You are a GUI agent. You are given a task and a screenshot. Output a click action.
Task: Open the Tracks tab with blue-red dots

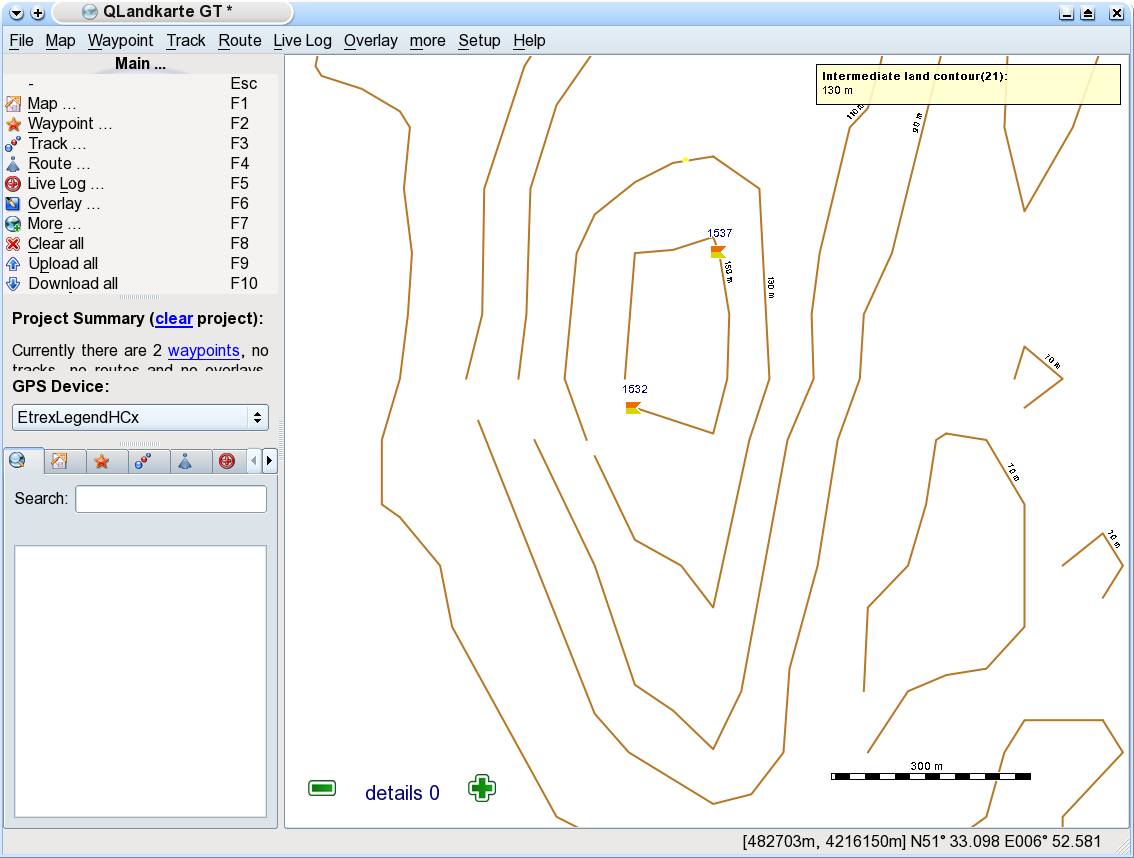click(x=143, y=461)
